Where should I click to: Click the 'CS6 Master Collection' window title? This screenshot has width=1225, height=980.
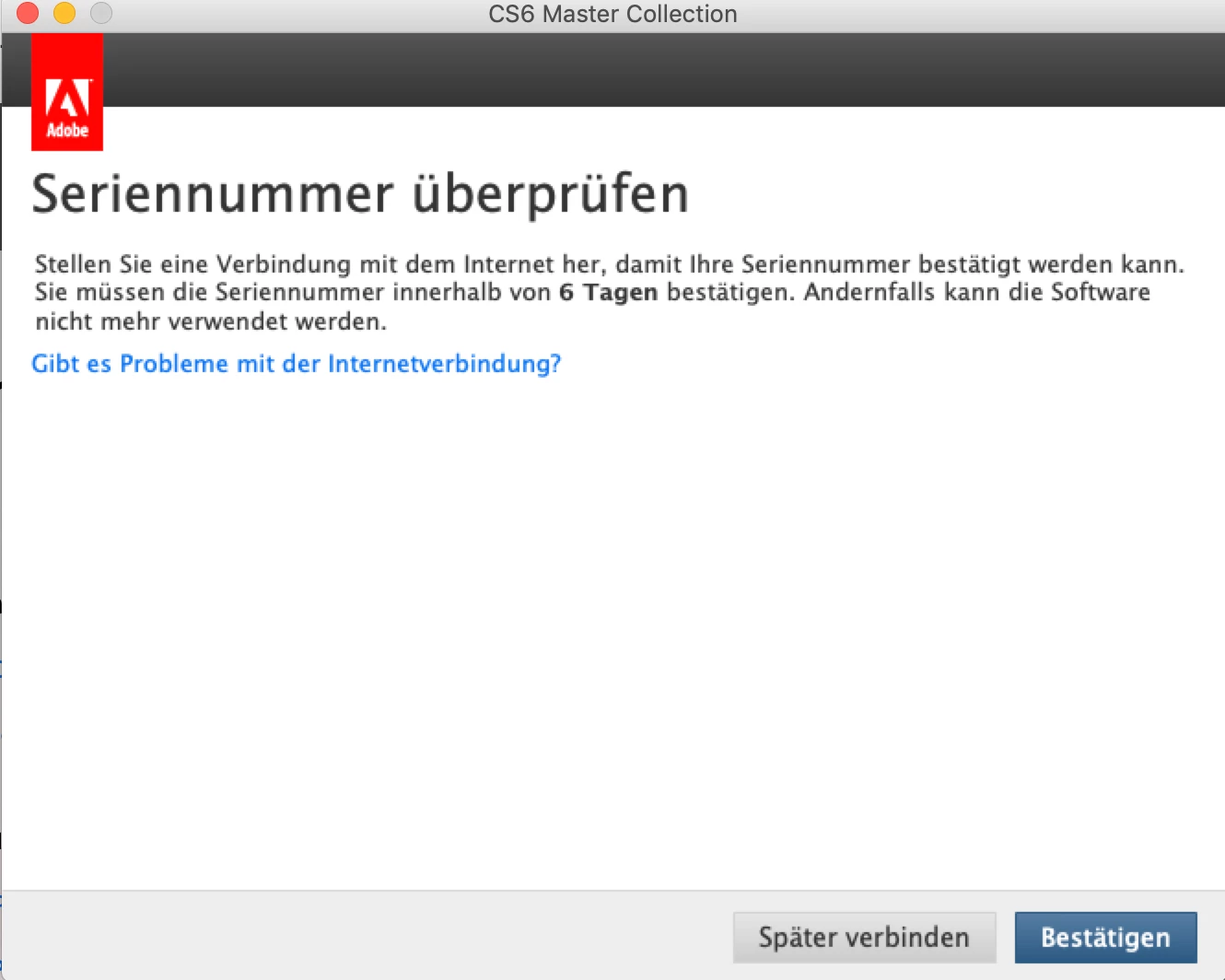tap(612, 14)
